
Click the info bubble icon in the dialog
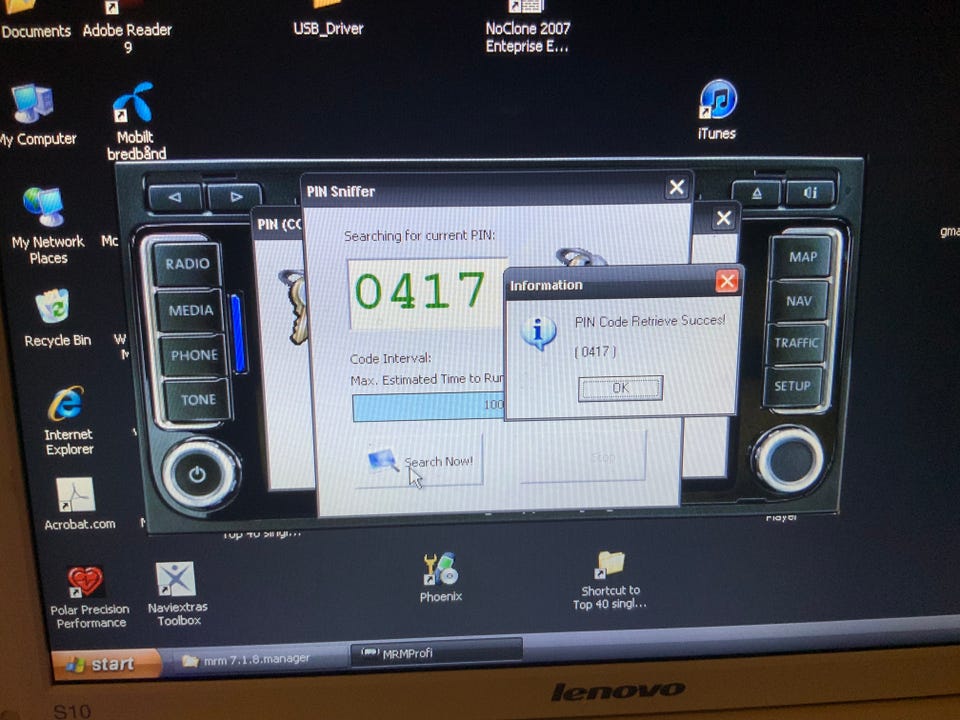(x=538, y=333)
